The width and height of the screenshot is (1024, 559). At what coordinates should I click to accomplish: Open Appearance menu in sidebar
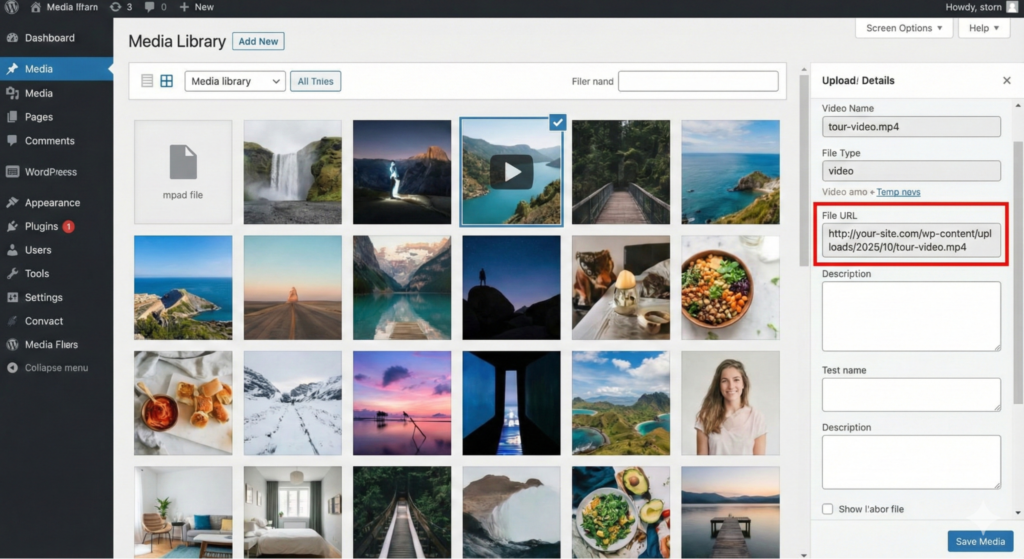coord(52,202)
